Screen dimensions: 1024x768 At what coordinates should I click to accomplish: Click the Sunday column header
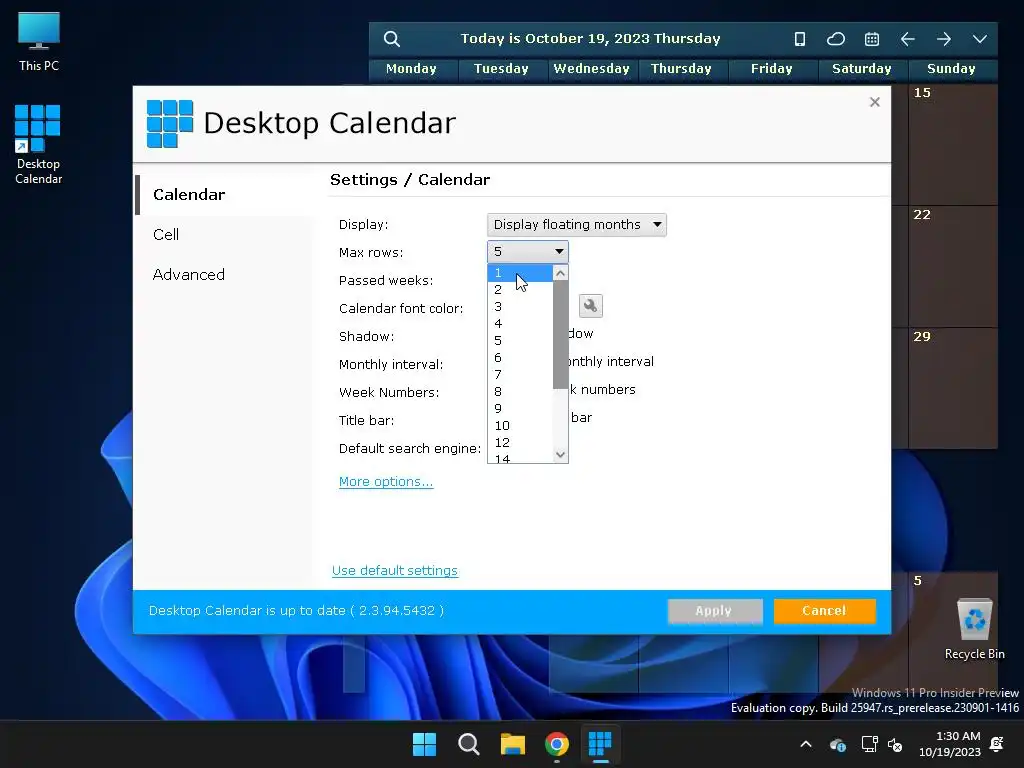(x=952, y=69)
